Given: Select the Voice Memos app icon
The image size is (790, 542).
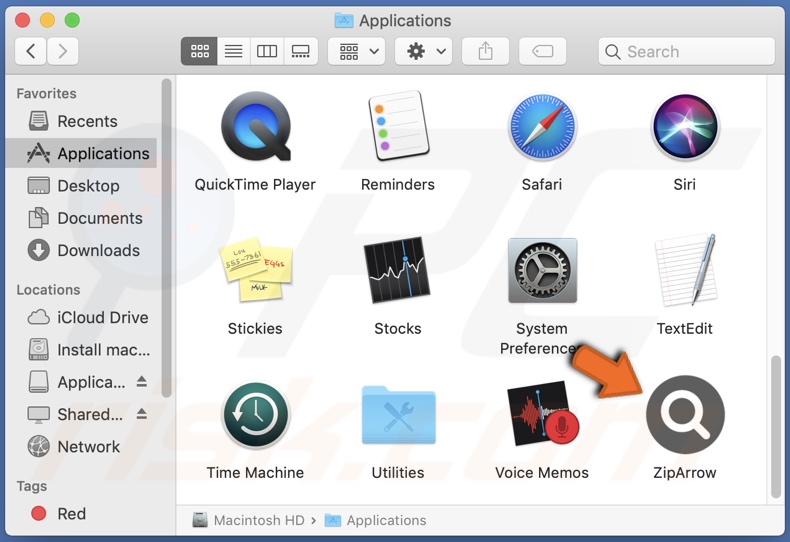Looking at the screenshot, I should click(543, 413).
